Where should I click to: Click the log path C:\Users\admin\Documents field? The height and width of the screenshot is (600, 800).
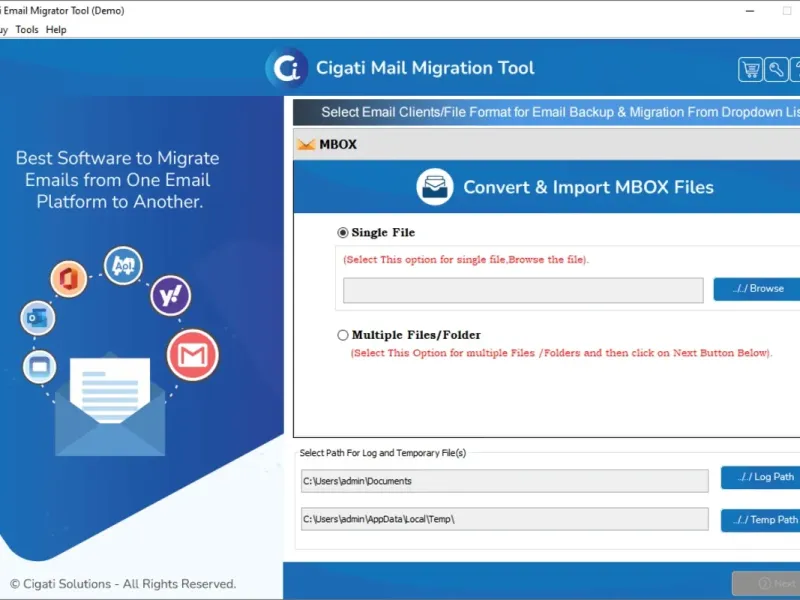[x=505, y=481]
